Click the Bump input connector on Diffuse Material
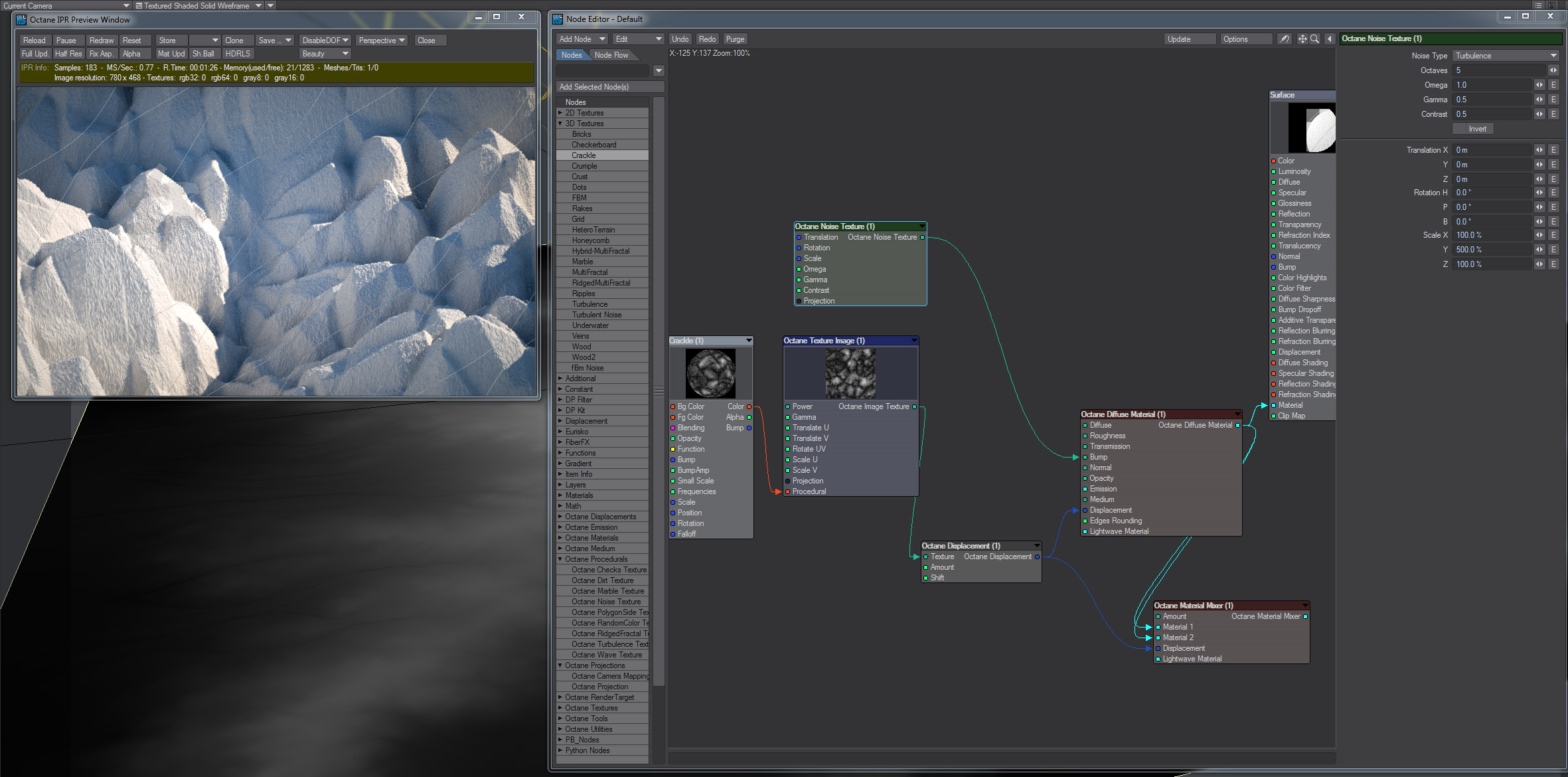 pos(1085,457)
